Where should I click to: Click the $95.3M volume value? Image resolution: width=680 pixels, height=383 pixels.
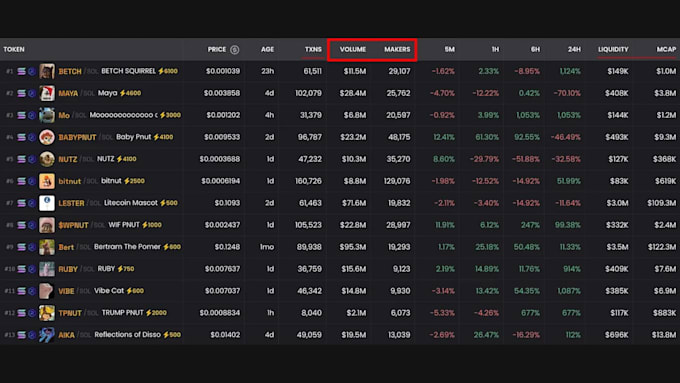coord(353,247)
